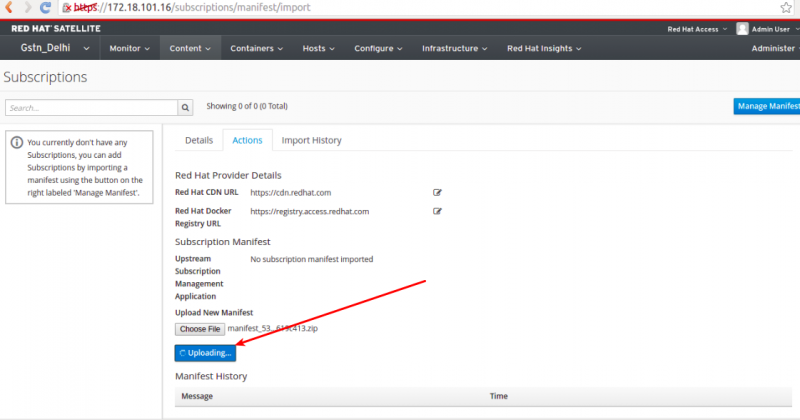The image size is (800, 420).
Task: Click the search magnifier button
Action: [185, 108]
